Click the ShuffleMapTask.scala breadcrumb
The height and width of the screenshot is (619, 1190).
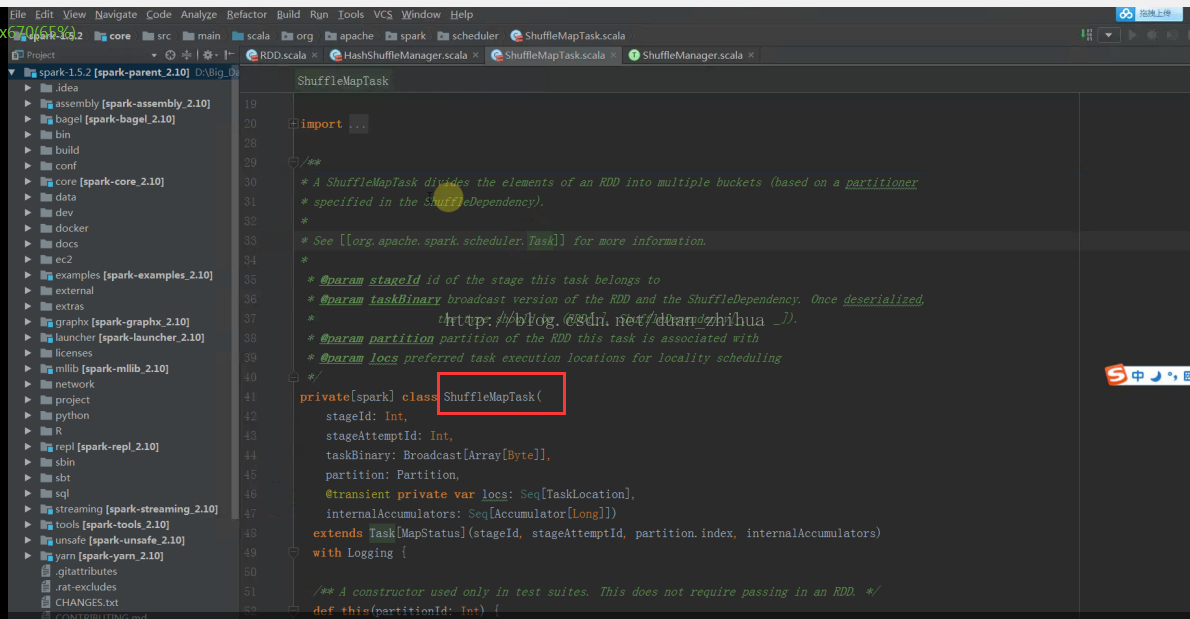tap(568, 36)
